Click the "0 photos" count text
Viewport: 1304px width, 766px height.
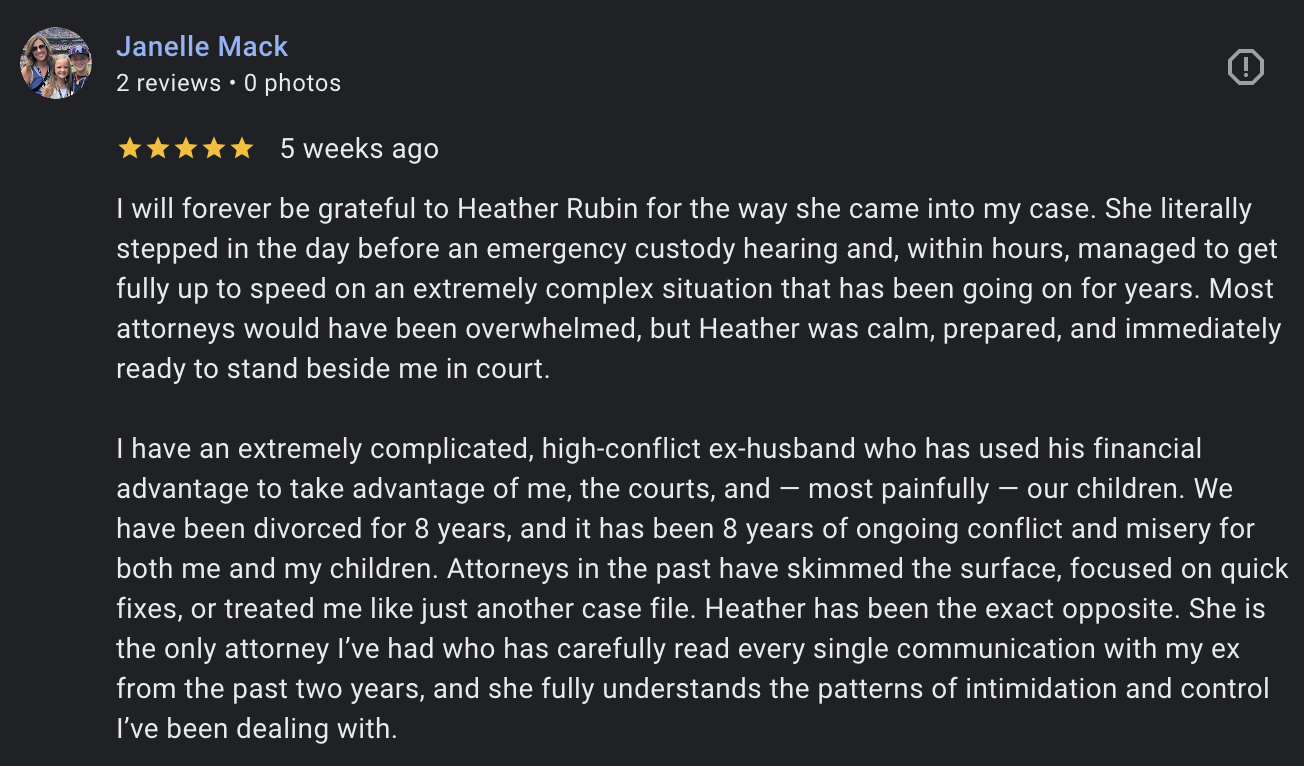coord(292,83)
